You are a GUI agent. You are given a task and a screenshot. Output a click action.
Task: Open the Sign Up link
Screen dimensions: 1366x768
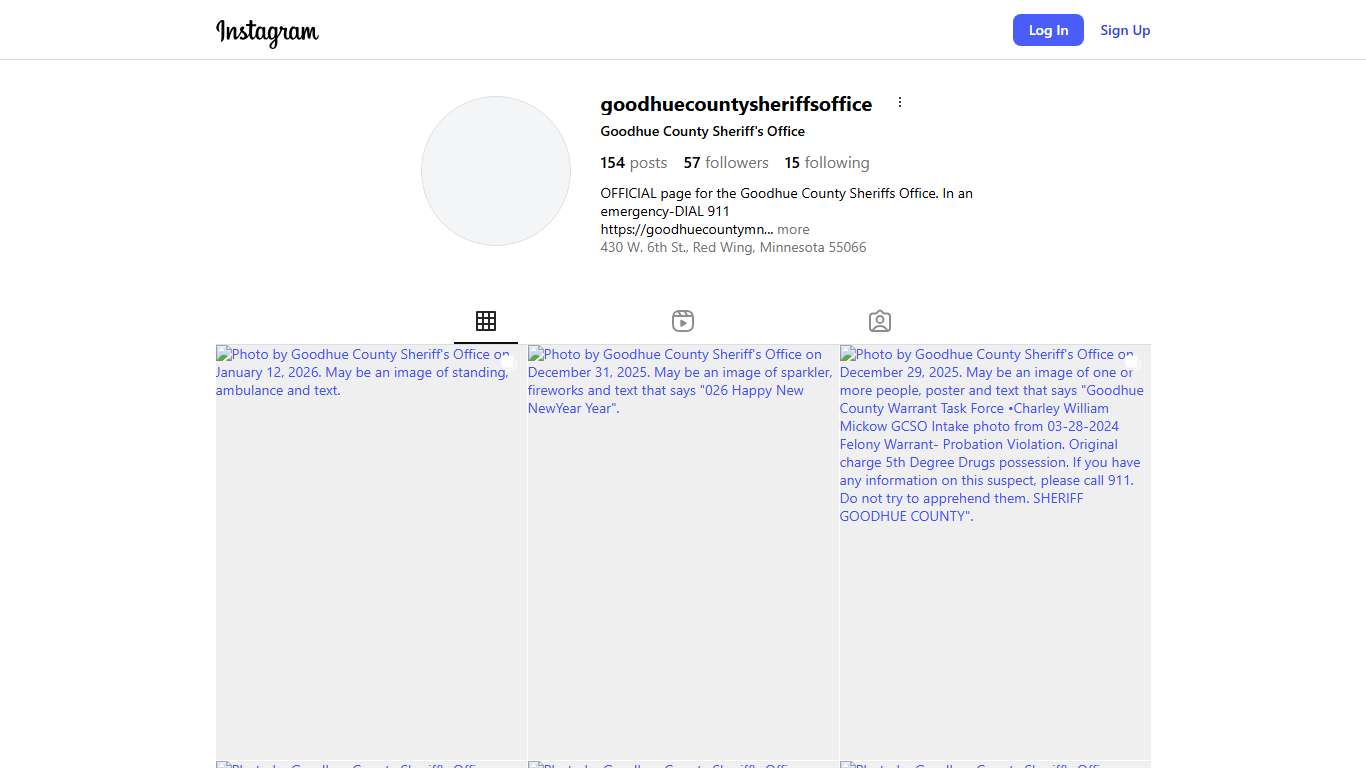1125,30
